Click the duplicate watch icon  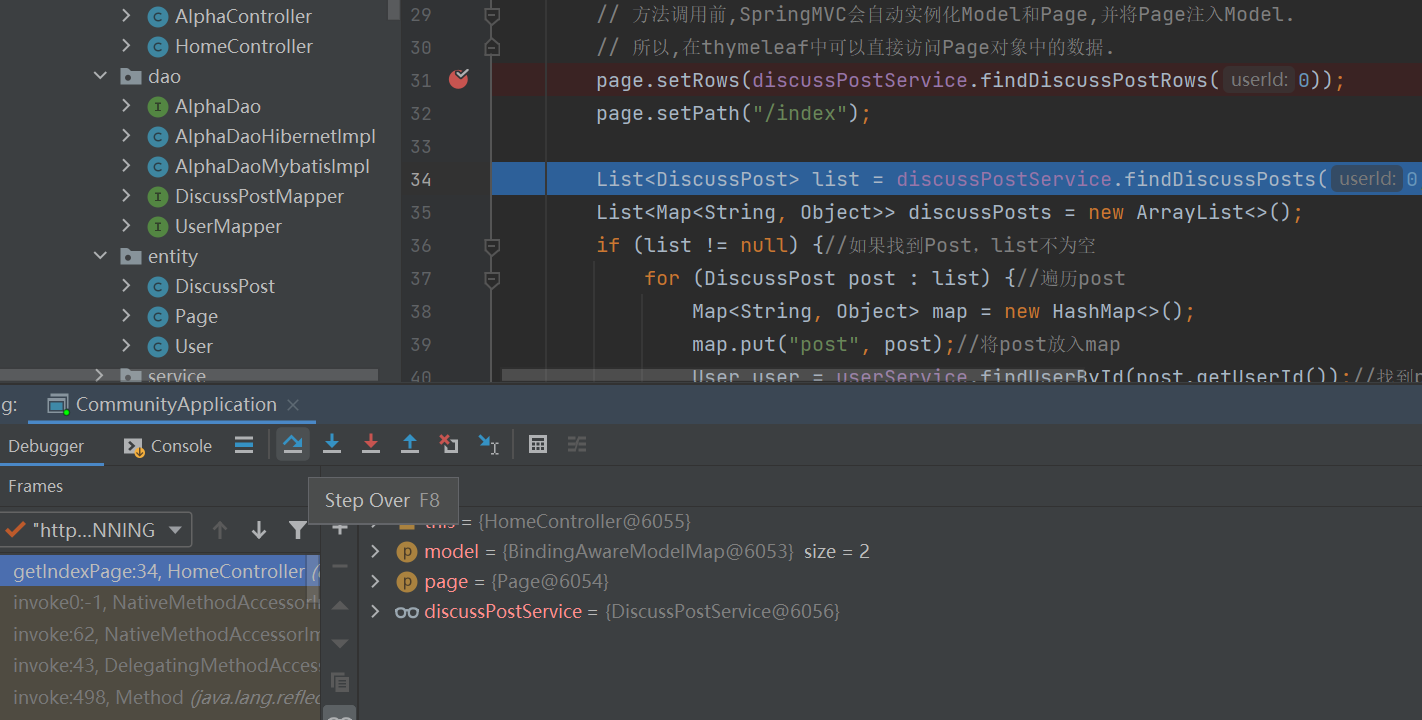tap(340, 682)
